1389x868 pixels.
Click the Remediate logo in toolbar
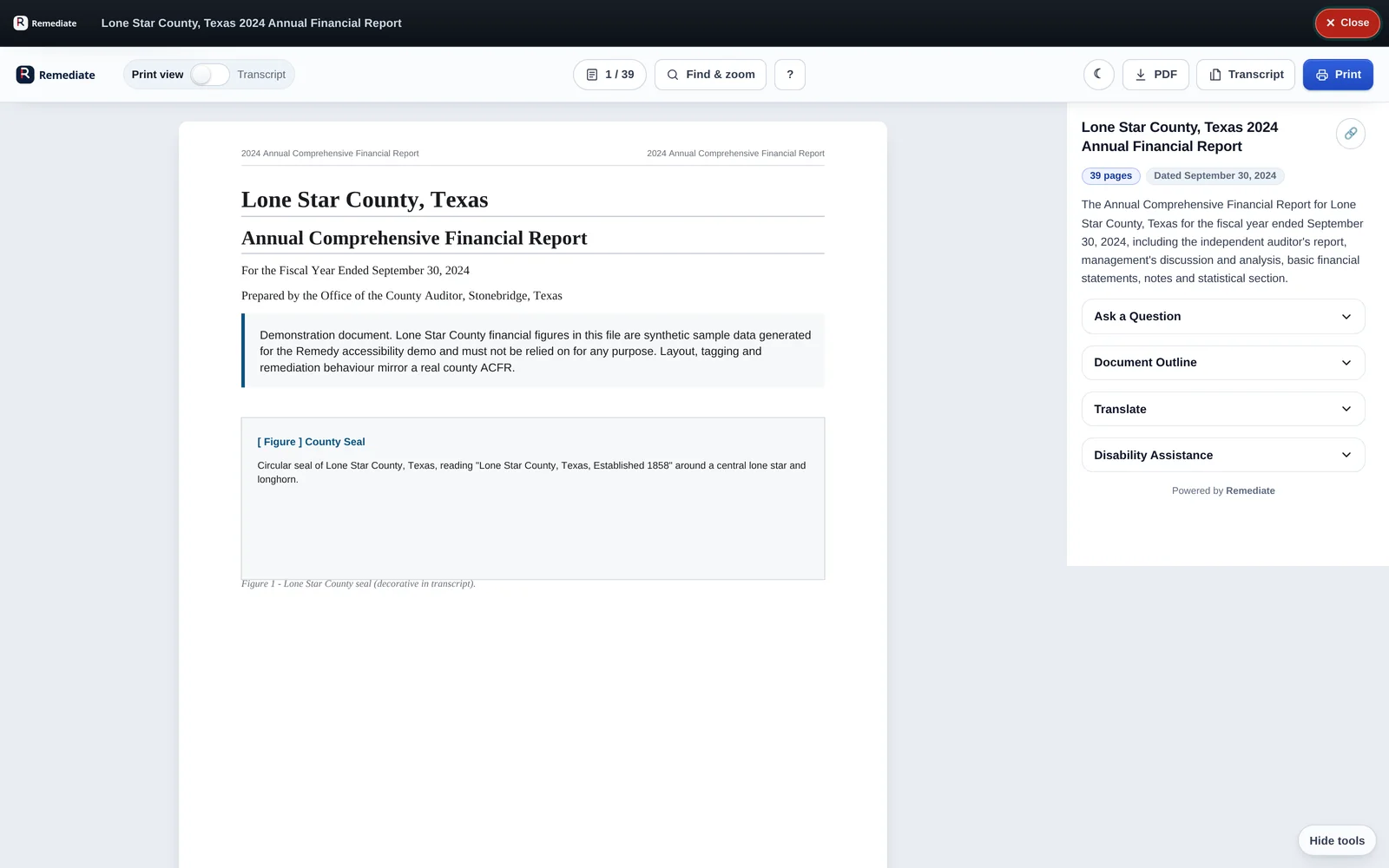pyautogui.click(x=56, y=75)
